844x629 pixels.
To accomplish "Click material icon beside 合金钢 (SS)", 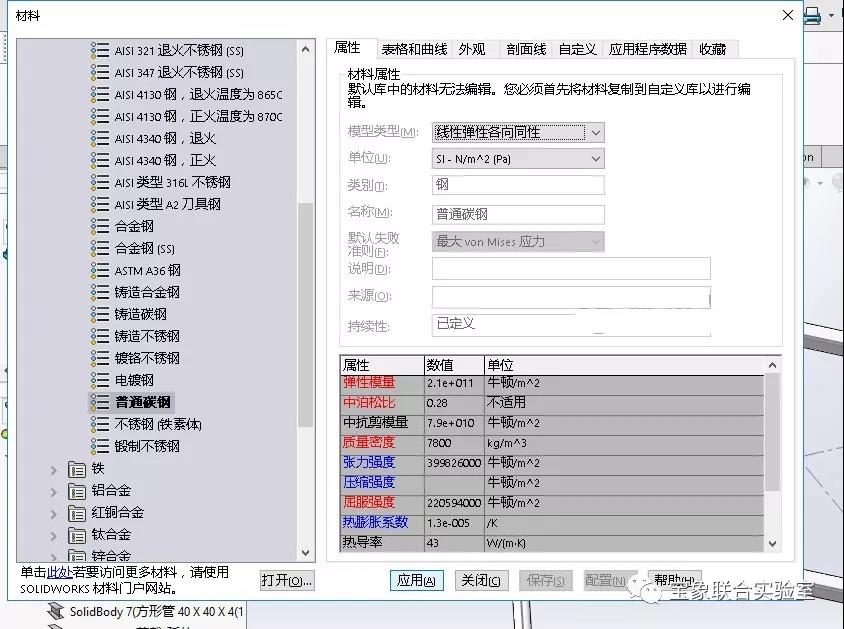I will (x=100, y=249).
